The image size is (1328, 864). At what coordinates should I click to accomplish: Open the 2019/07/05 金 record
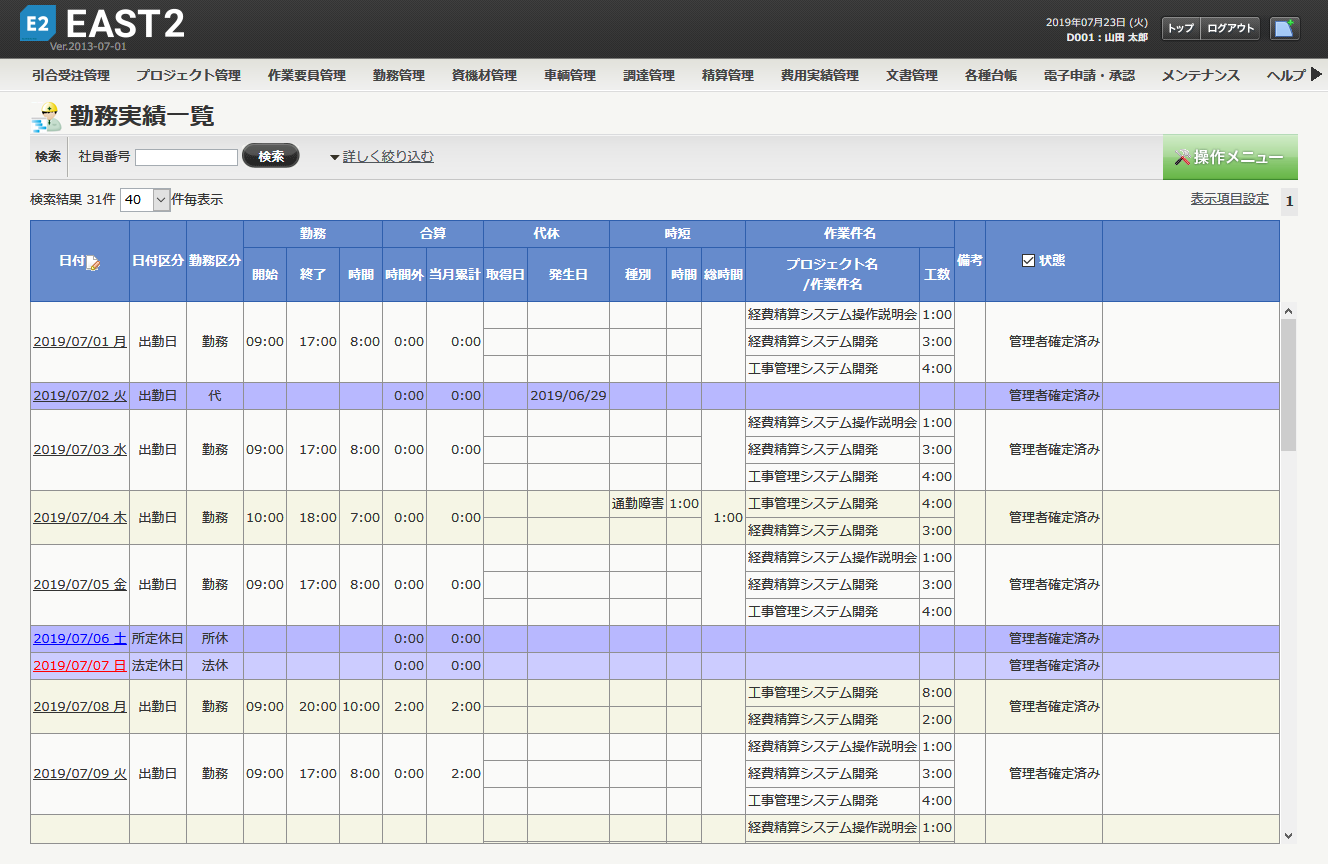[80, 585]
